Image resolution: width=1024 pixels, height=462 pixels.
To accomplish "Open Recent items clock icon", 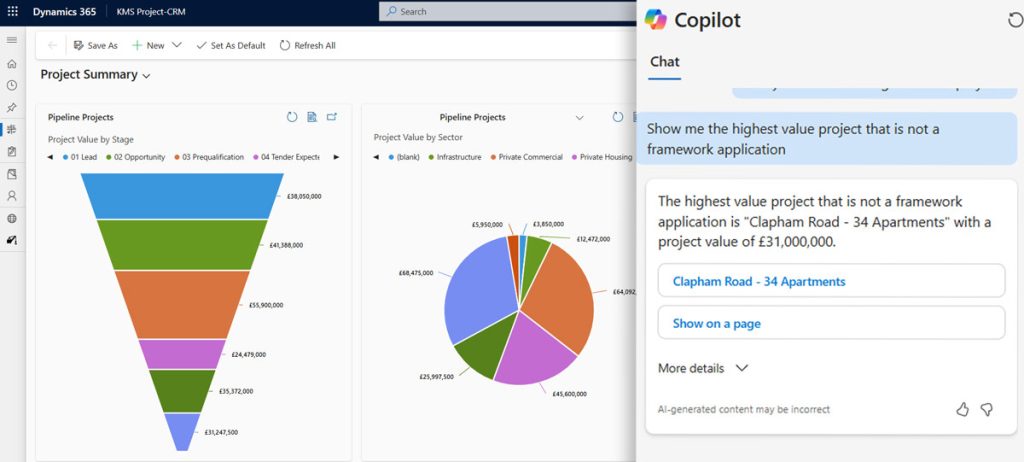I will click(12, 86).
